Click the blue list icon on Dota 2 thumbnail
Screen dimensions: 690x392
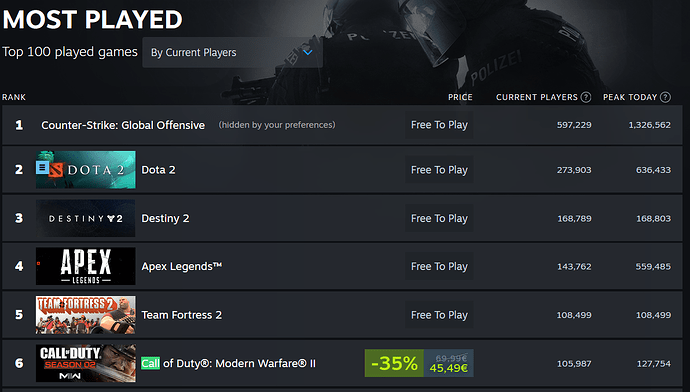tap(42, 167)
